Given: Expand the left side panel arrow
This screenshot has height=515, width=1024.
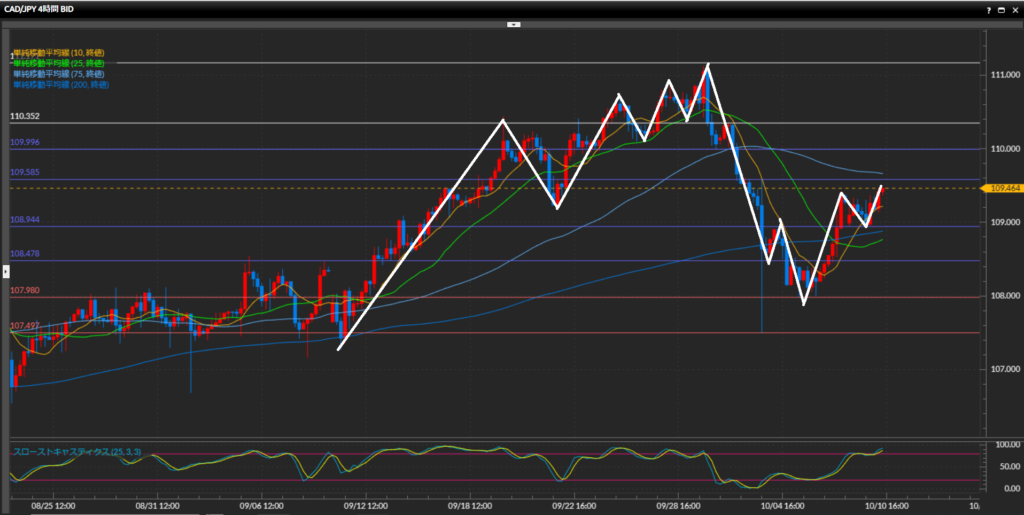Looking at the screenshot, I should (x=4, y=270).
